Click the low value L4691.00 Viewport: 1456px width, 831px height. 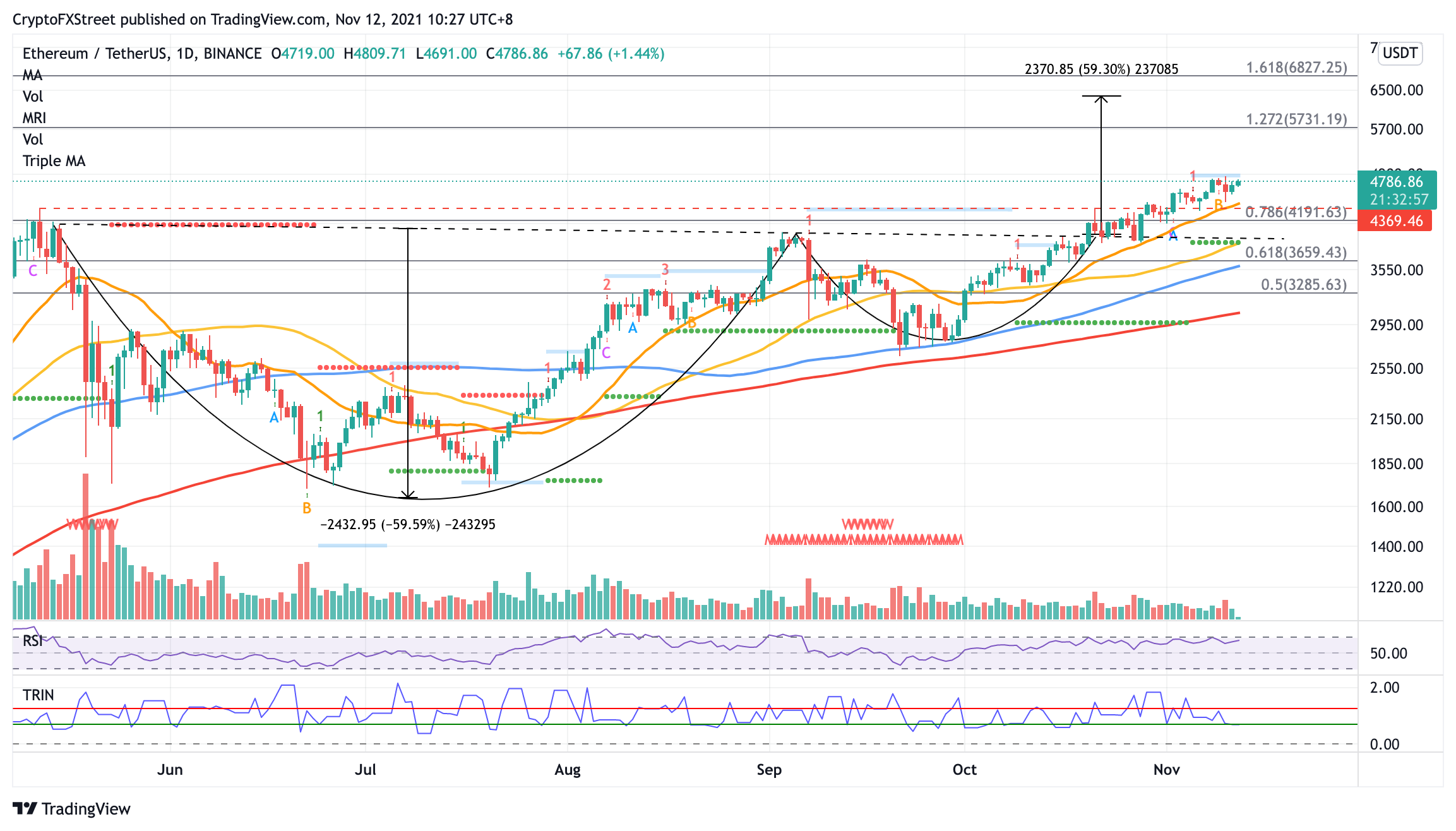pyautogui.click(x=446, y=54)
